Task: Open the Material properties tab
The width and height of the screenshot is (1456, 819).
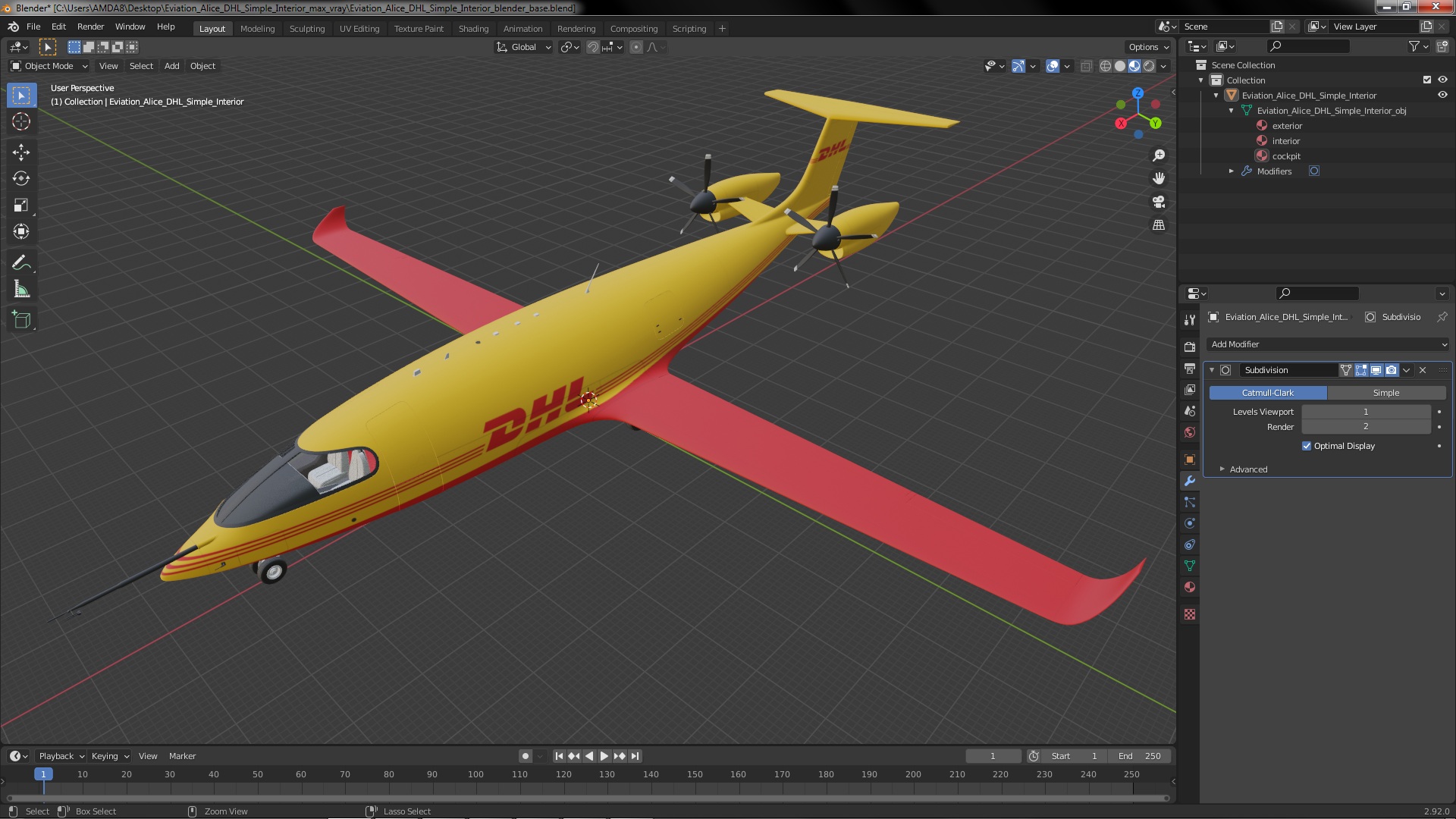Action: [x=1190, y=587]
